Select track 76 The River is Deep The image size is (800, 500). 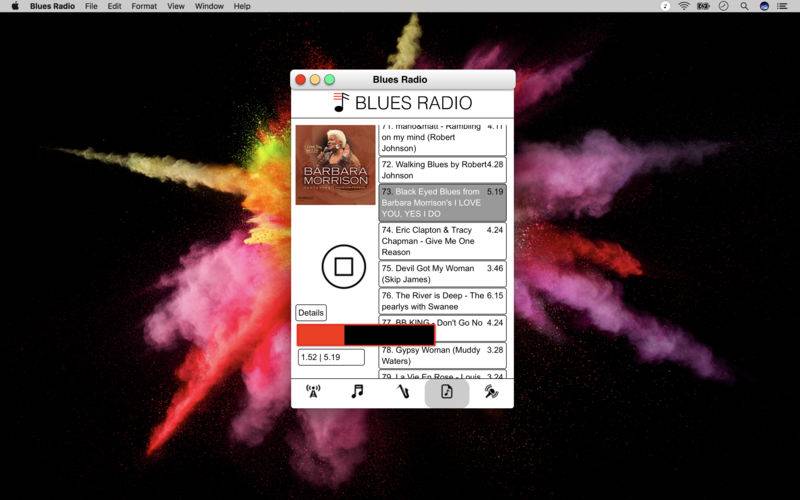pos(442,301)
